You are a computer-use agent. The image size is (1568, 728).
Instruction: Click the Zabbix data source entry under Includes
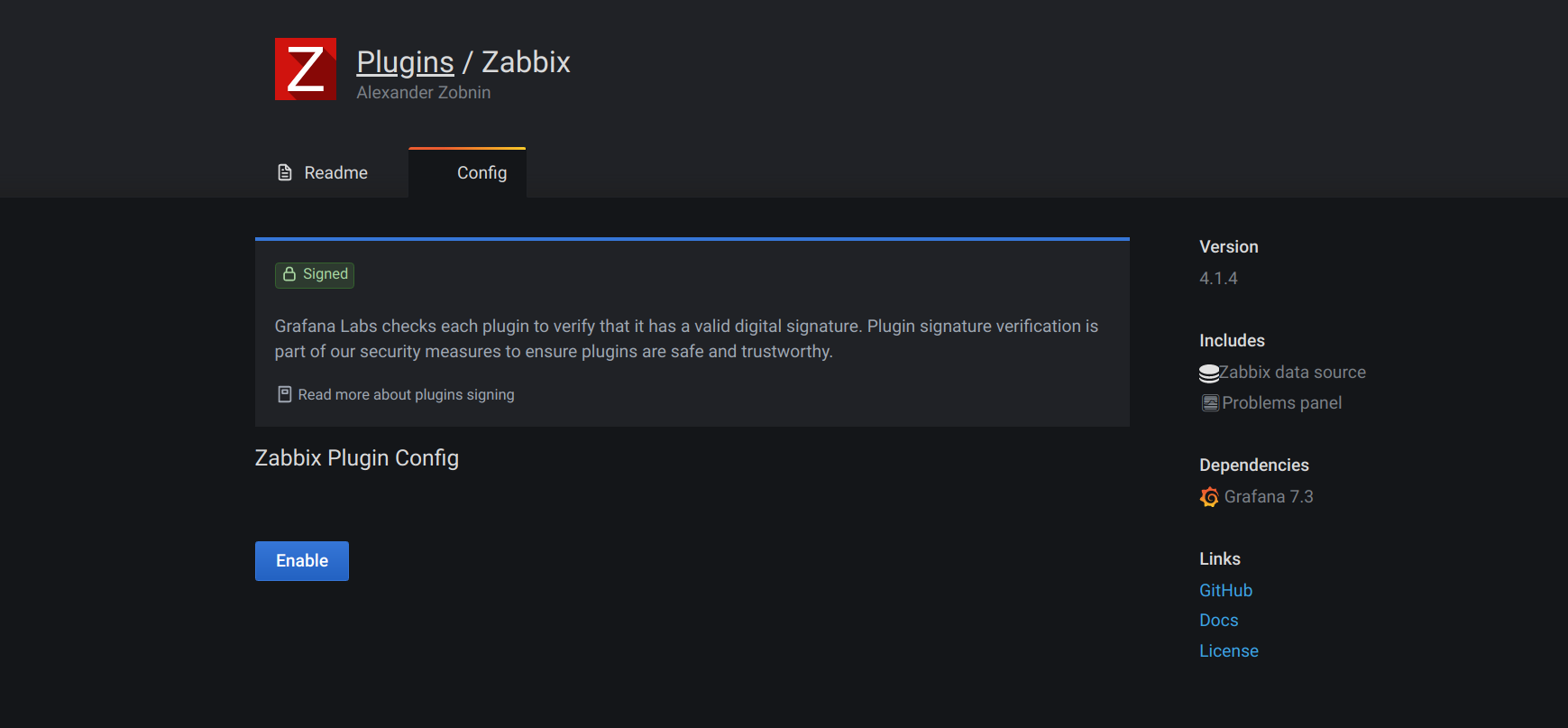pos(1293,372)
